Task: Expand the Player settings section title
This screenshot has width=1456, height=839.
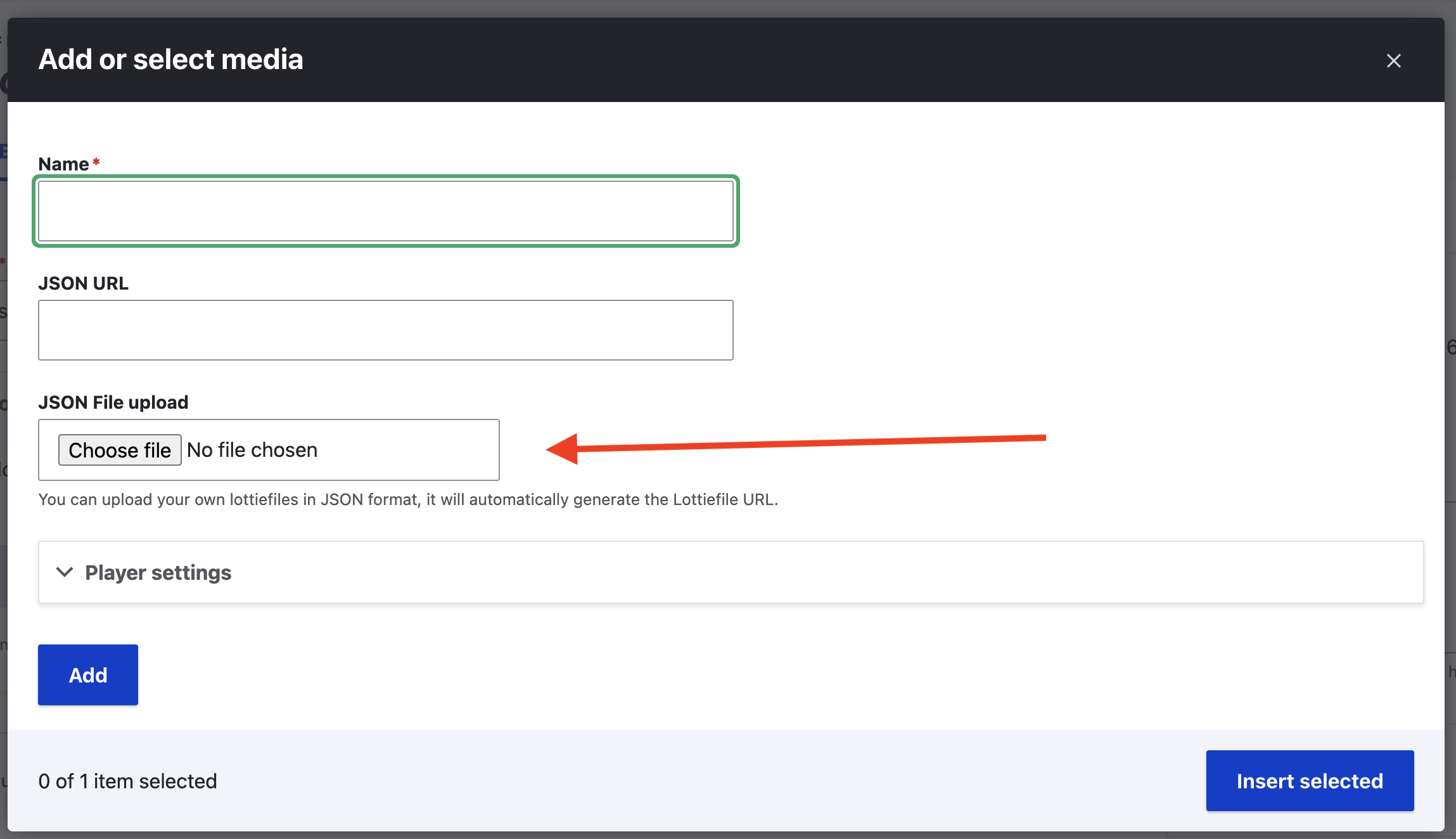Action: [158, 573]
